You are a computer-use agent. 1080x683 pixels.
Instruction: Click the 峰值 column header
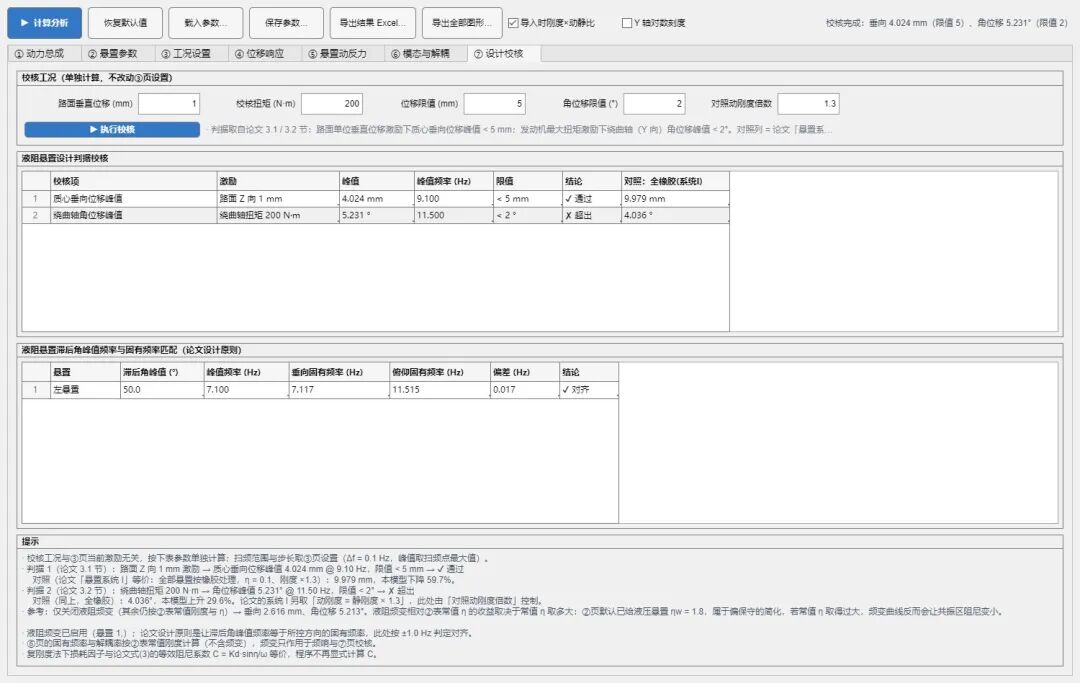[377, 181]
